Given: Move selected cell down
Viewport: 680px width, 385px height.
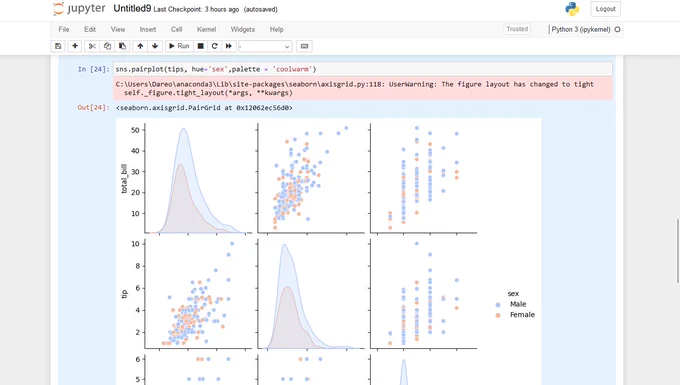Looking at the screenshot, I should (155, 46).
